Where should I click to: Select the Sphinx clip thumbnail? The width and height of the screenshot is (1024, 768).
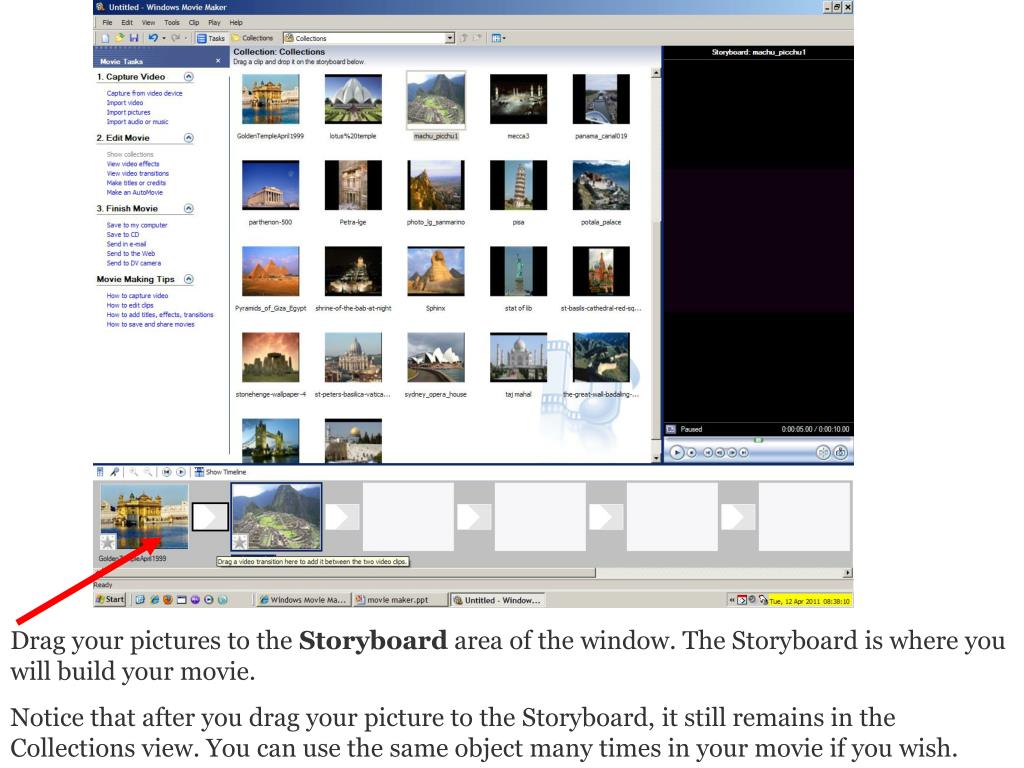coord(436,272)
